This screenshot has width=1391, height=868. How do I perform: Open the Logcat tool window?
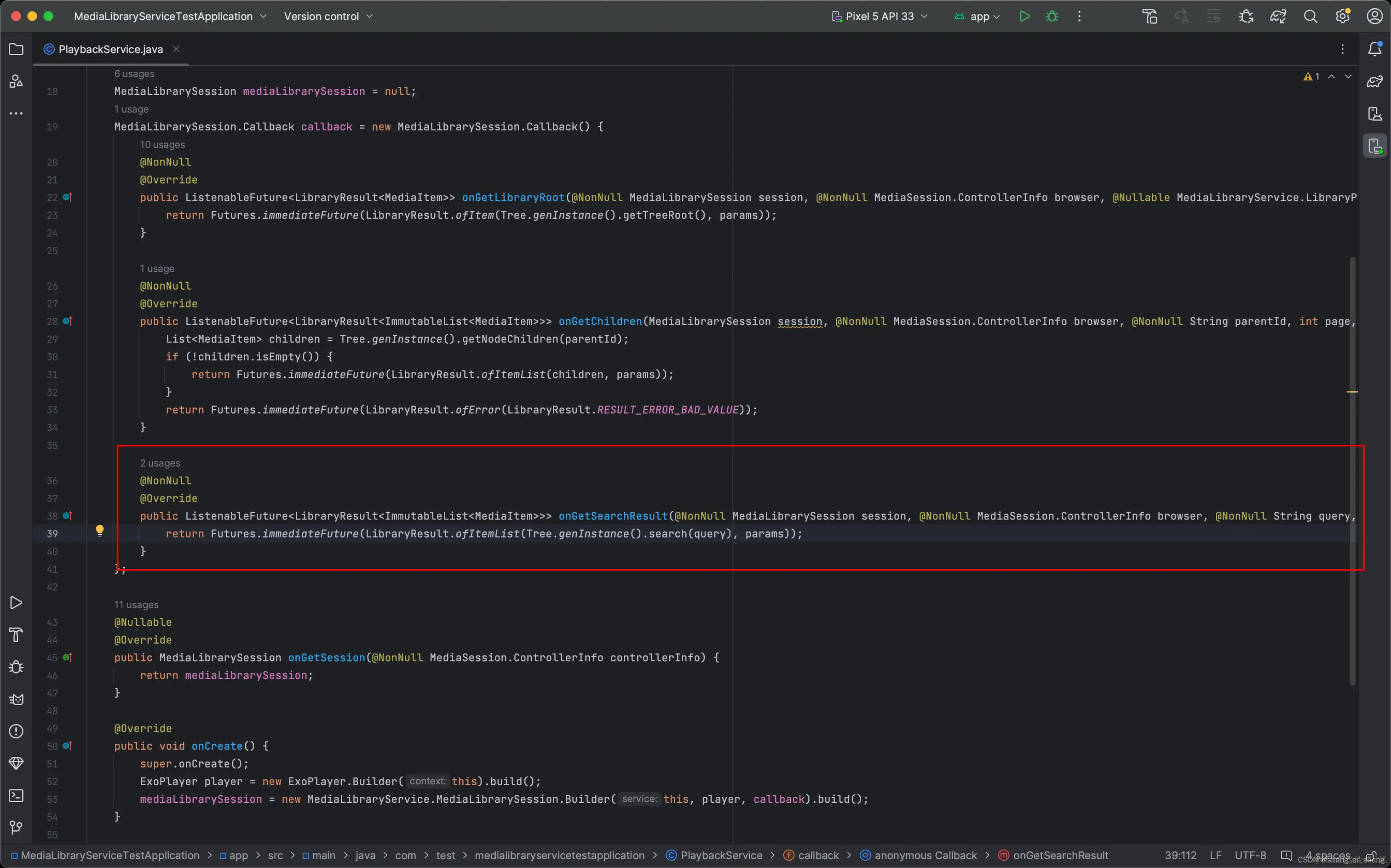coord(16,699)
